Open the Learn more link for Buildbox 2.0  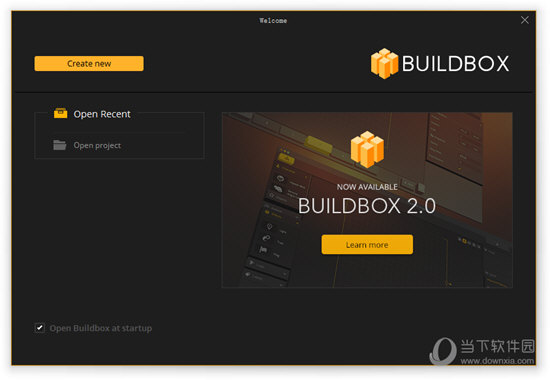coord(367,245)
